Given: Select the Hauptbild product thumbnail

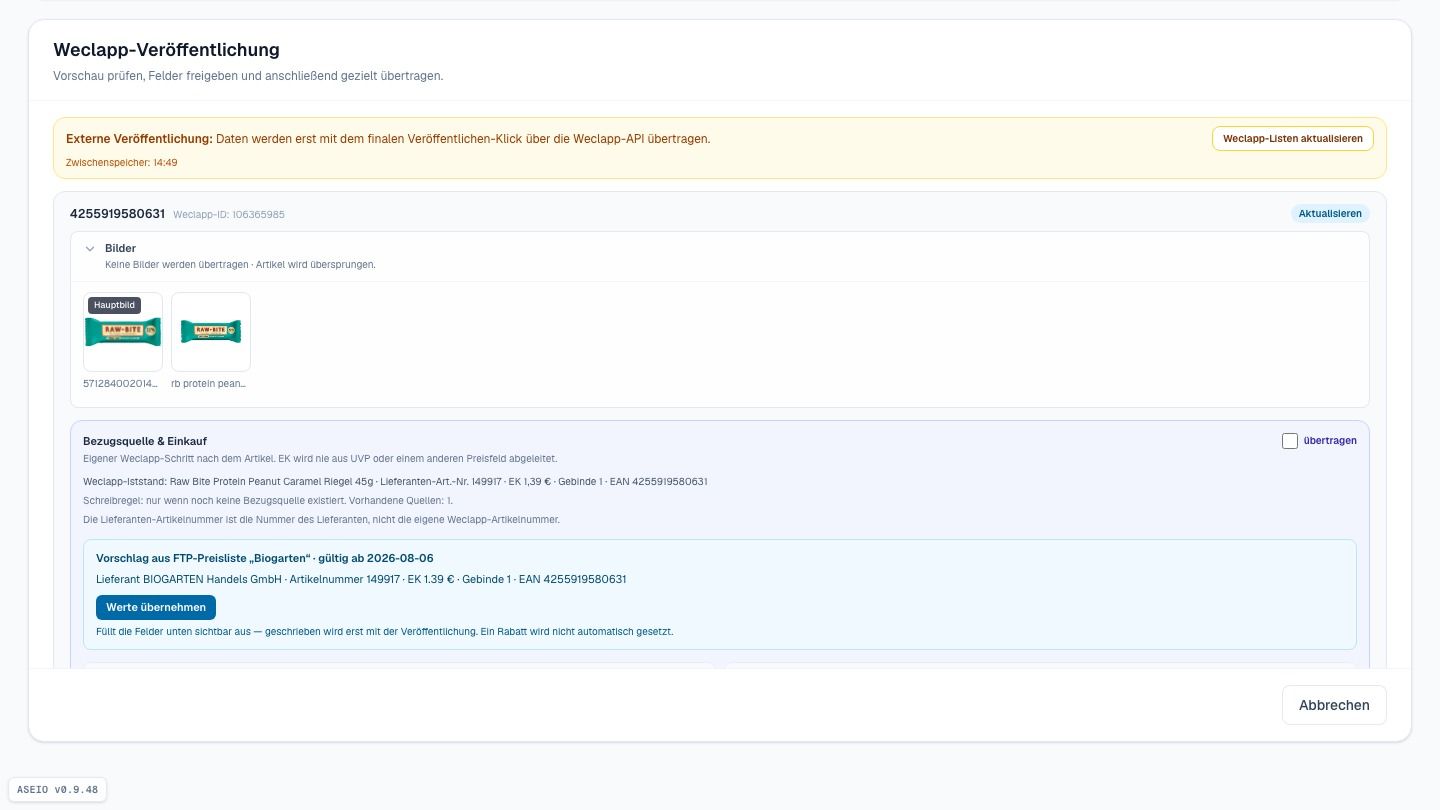Looking at the screenshot, I should pos(123,332).
